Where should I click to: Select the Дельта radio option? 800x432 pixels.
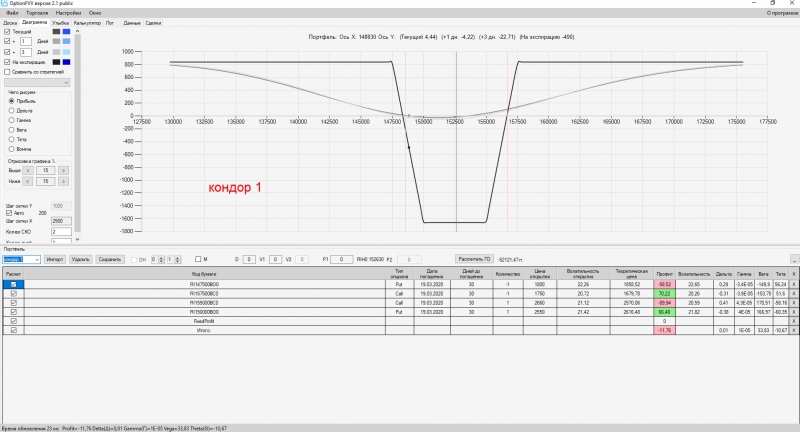click(x=11, y=111)
